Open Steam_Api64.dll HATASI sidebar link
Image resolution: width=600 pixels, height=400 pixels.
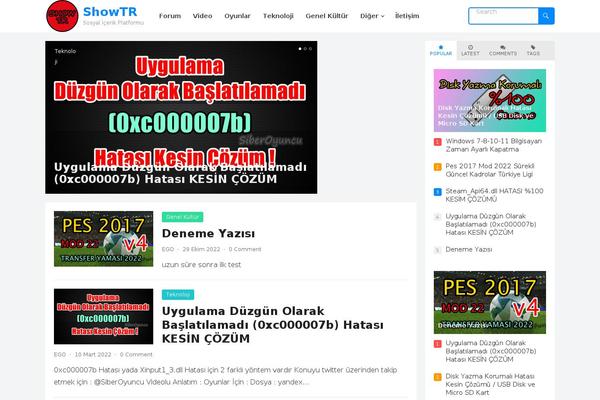click(x=494, y=195)
